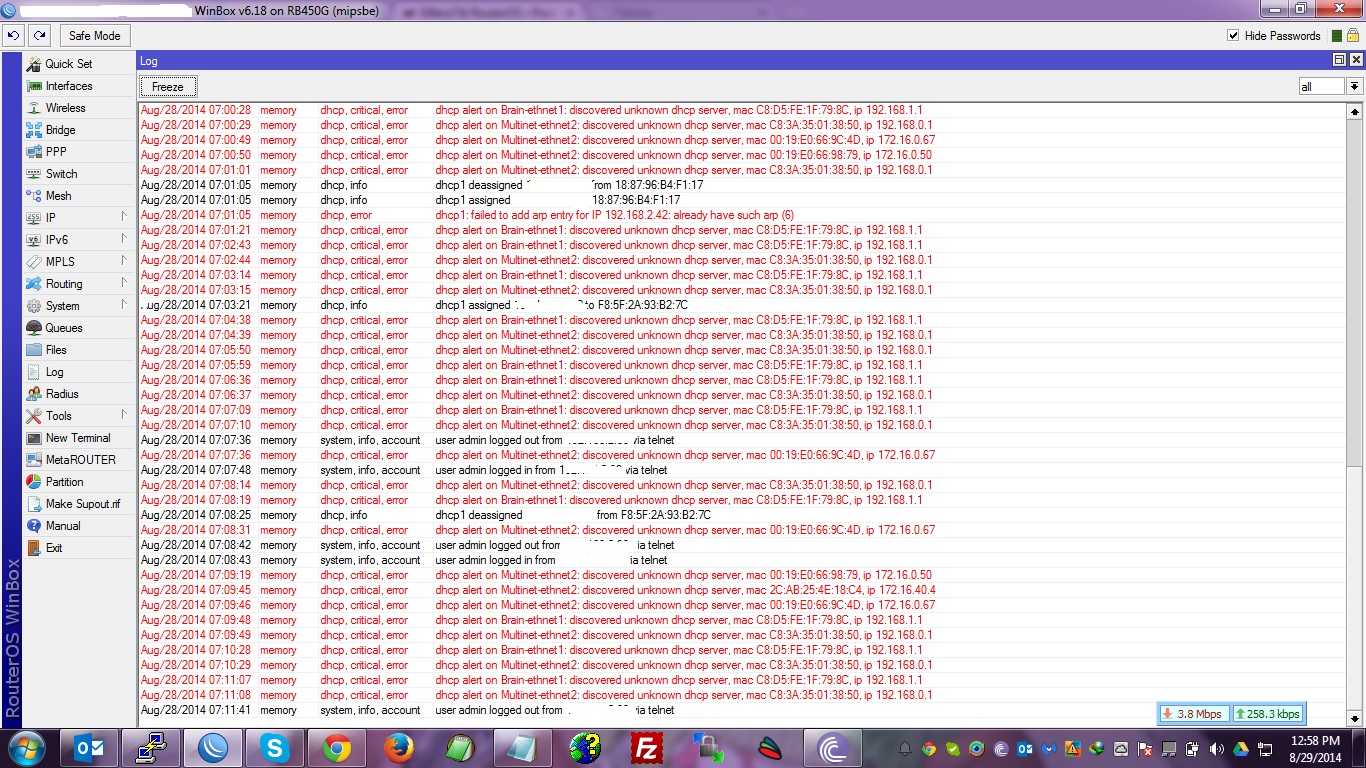
Task: Select the log entry at 07:08:25
Action: (x=743, y=515)
